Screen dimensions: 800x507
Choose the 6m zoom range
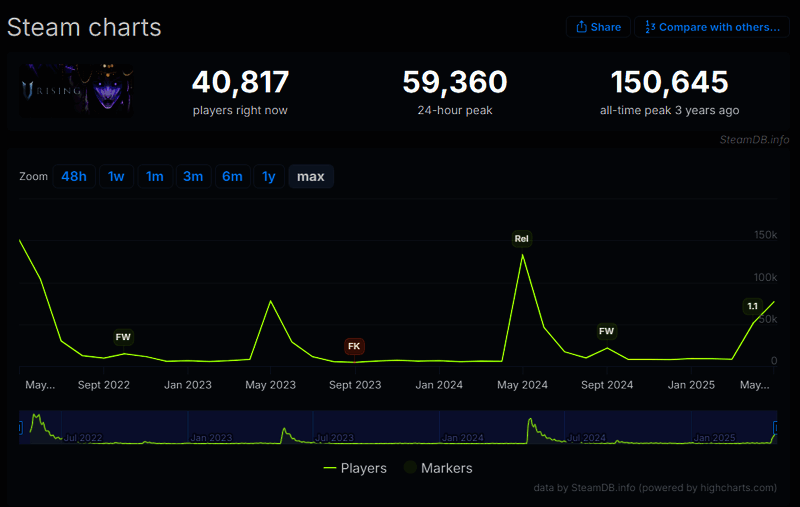point(232,177)
